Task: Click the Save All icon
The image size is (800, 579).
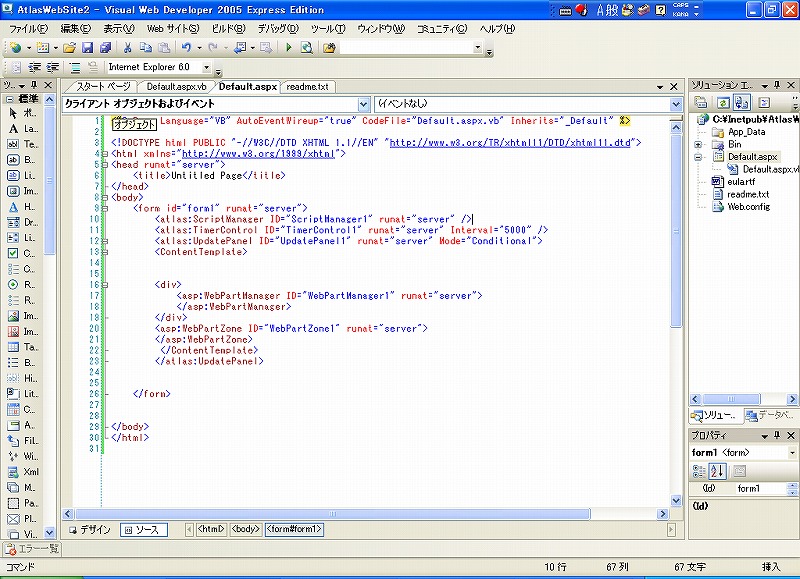Action: tap(105, 48)
